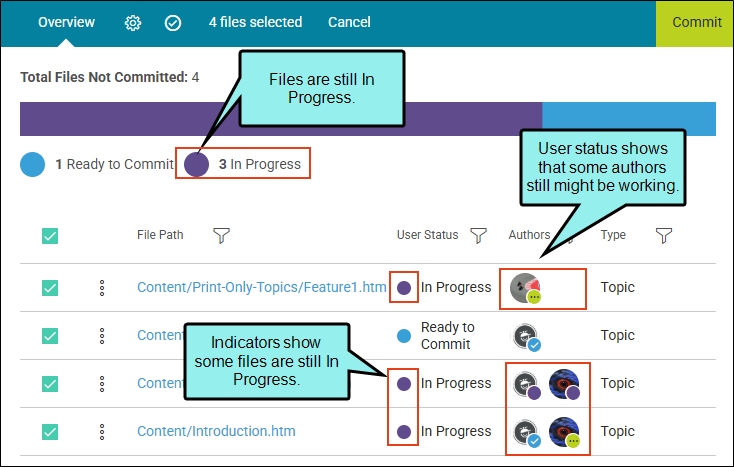
Task: Uncheck the Feature1.htm row checkbox
Action: [x=50, y=288]
